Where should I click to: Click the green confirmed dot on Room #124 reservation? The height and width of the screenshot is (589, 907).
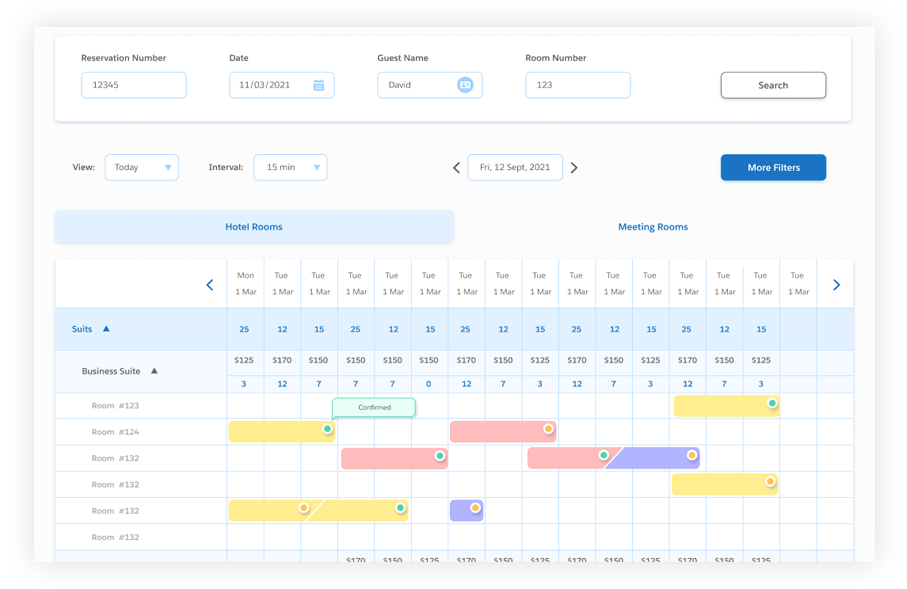[327, 428]
